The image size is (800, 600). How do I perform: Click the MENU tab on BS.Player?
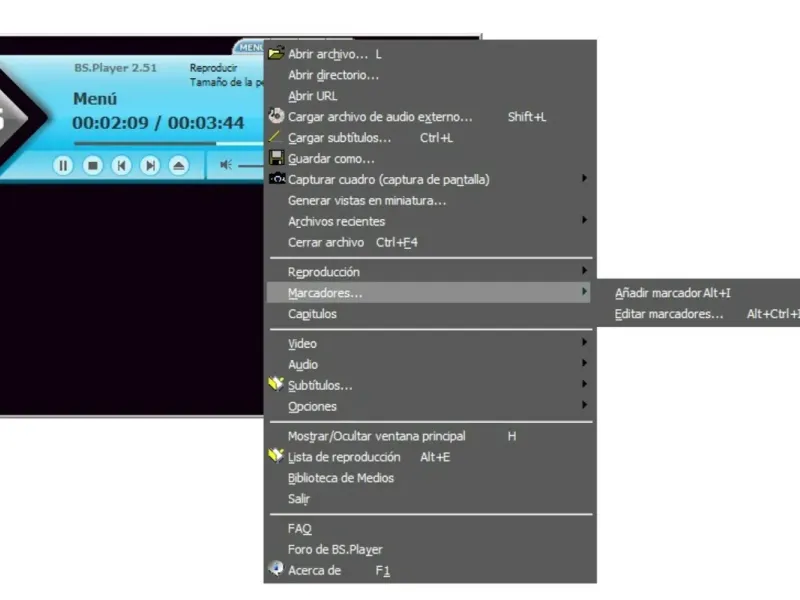250,47
